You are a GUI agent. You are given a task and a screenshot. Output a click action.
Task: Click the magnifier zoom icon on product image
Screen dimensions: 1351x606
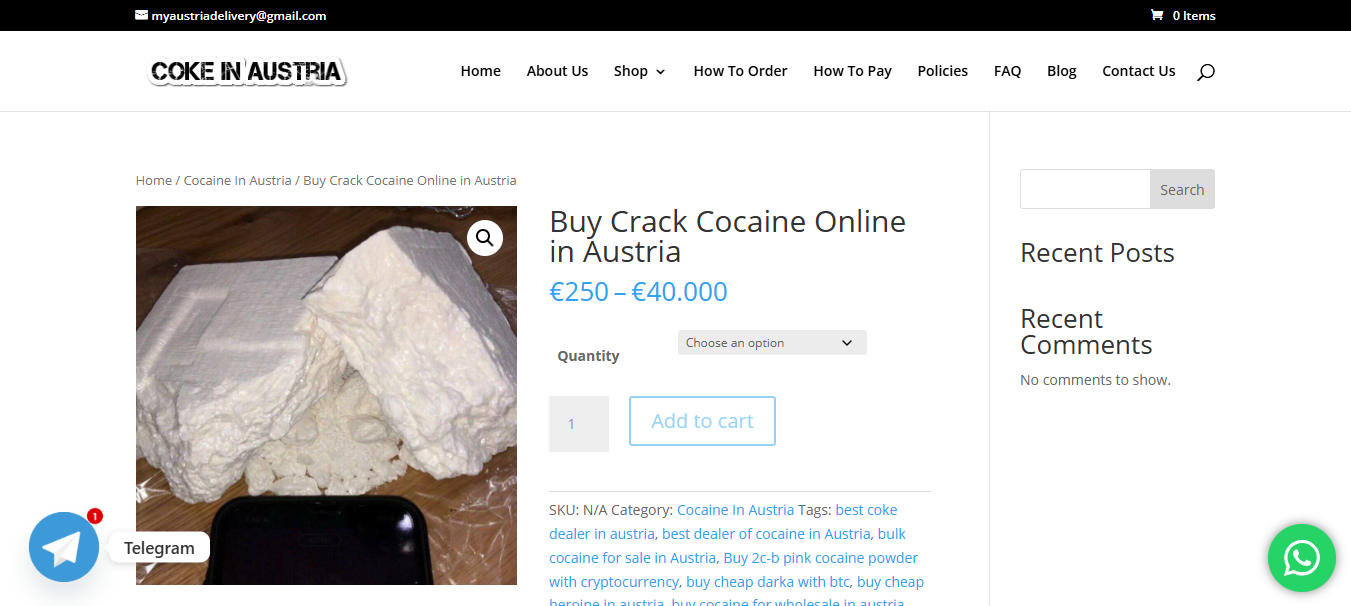click(x=485, y=238)
